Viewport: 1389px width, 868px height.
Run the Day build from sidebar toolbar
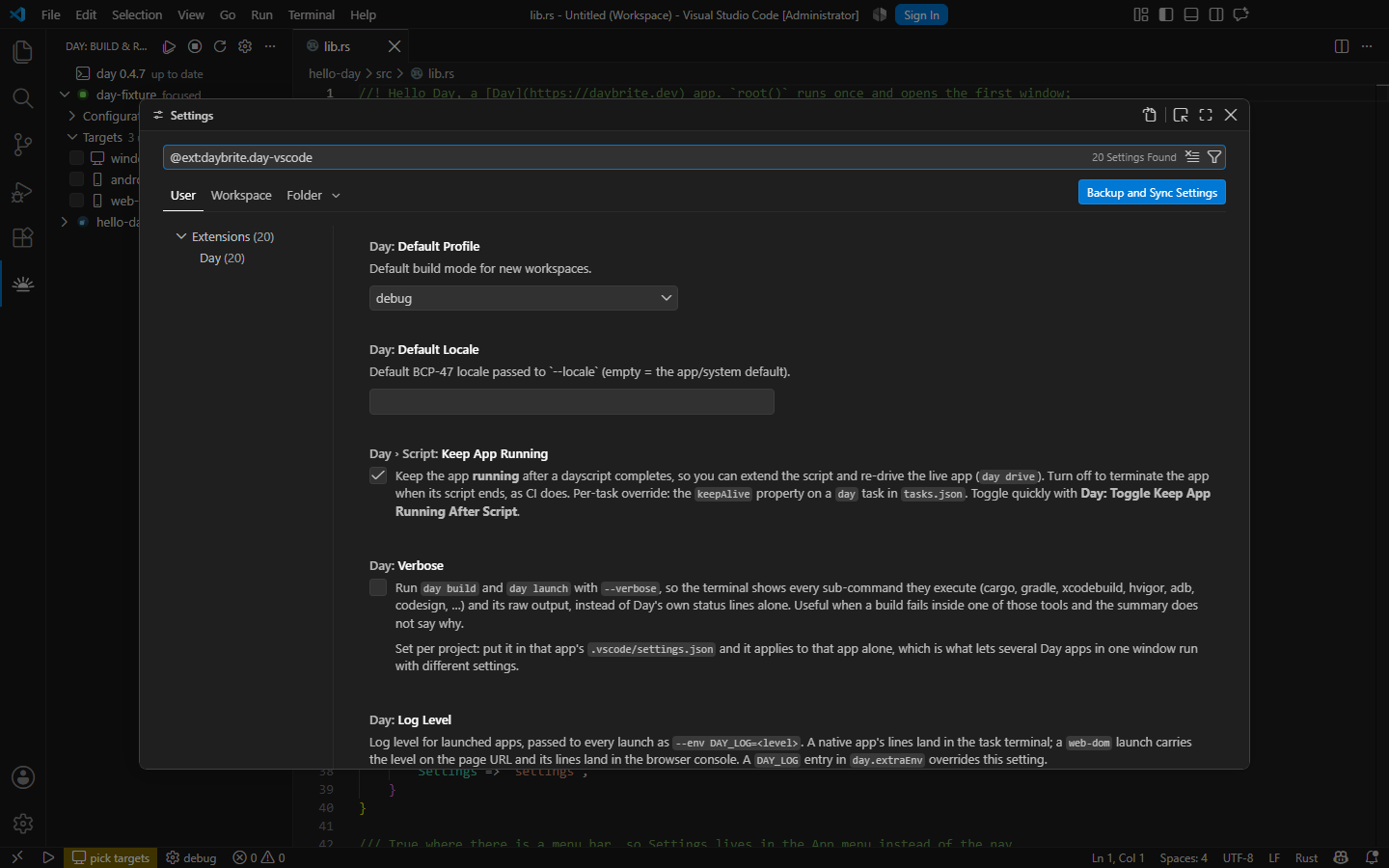169,46
